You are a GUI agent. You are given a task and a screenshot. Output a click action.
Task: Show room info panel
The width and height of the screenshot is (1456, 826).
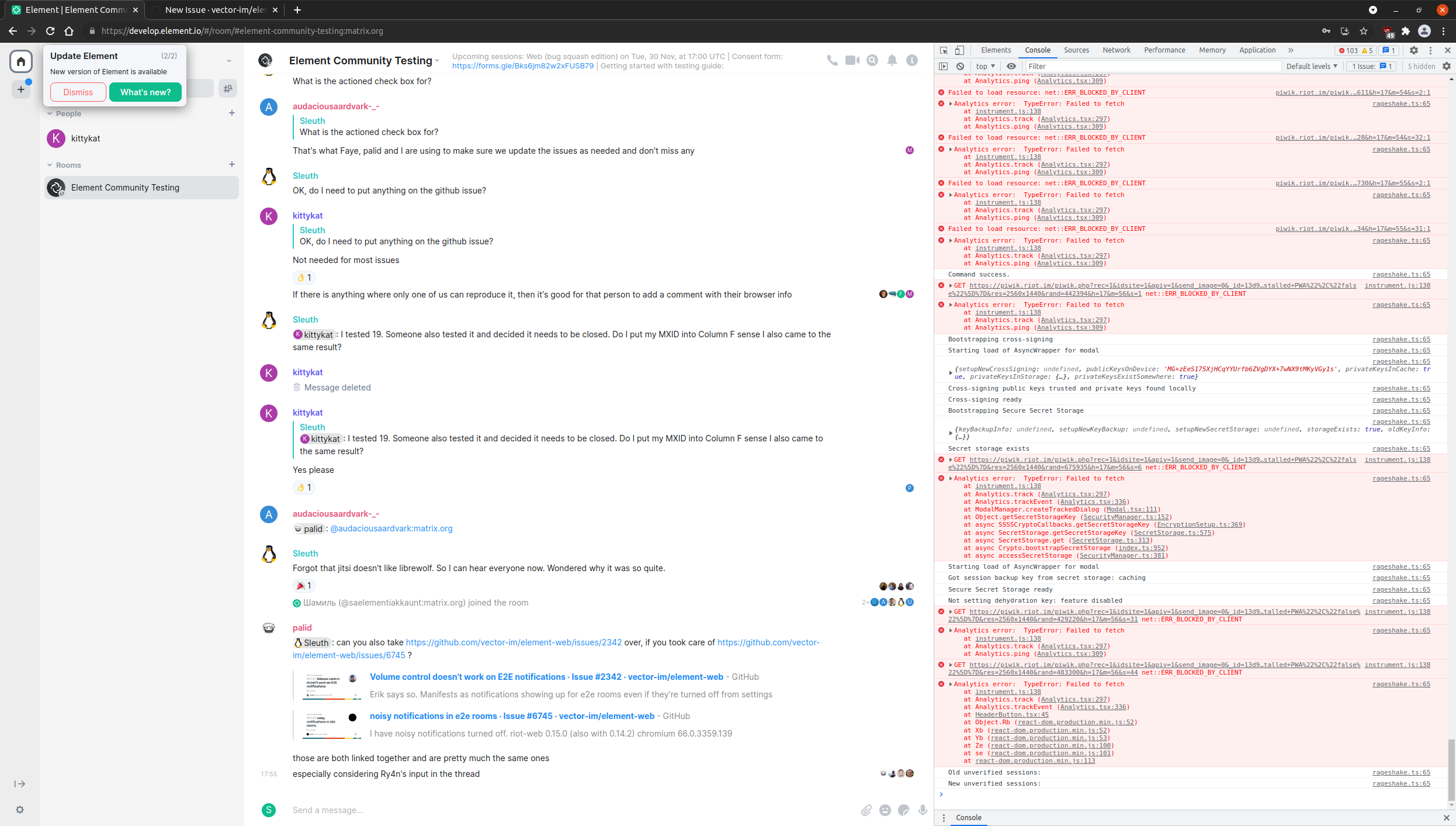tap(912, 60)
